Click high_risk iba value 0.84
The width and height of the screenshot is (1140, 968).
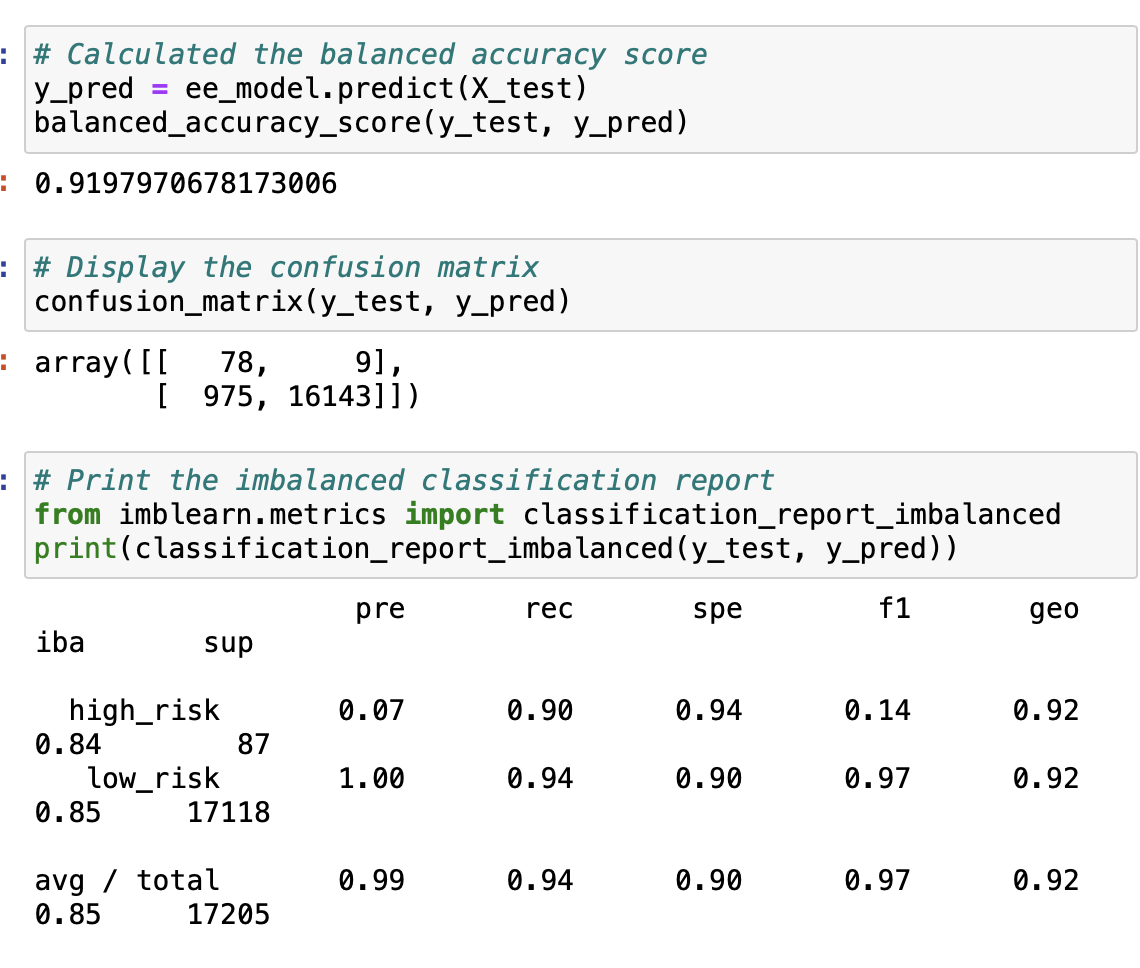68,745
